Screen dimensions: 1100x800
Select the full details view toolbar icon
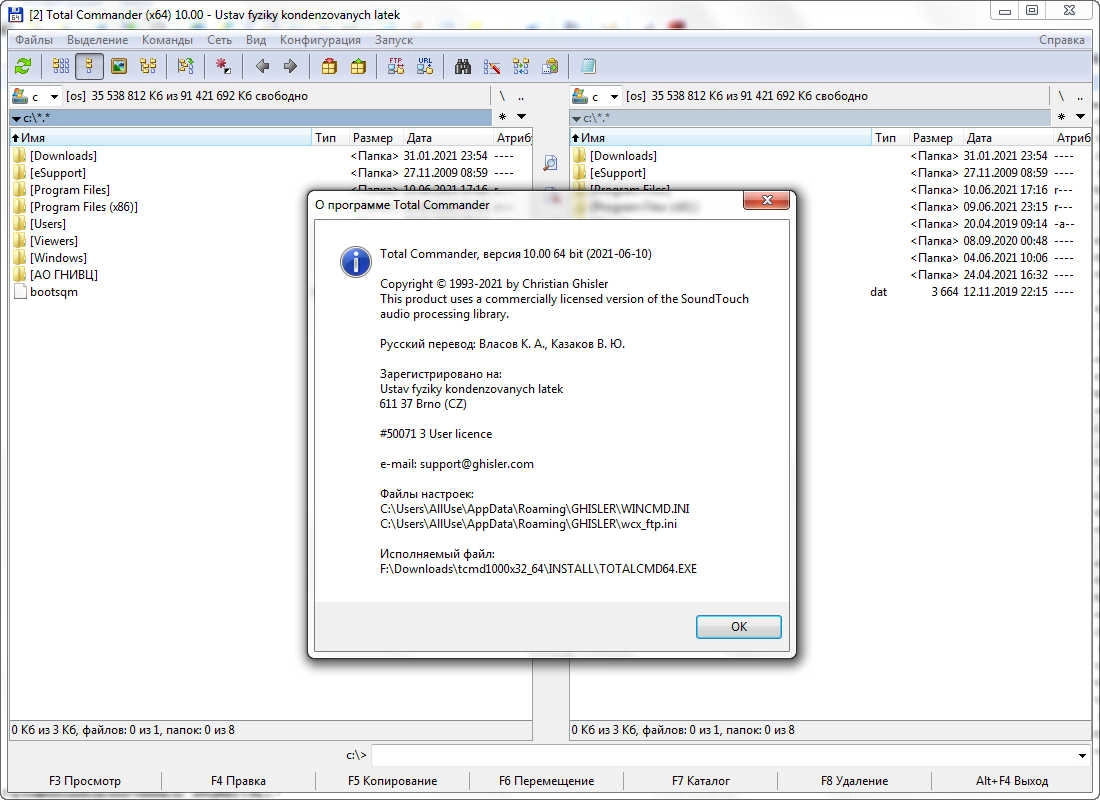pos(89,67)
